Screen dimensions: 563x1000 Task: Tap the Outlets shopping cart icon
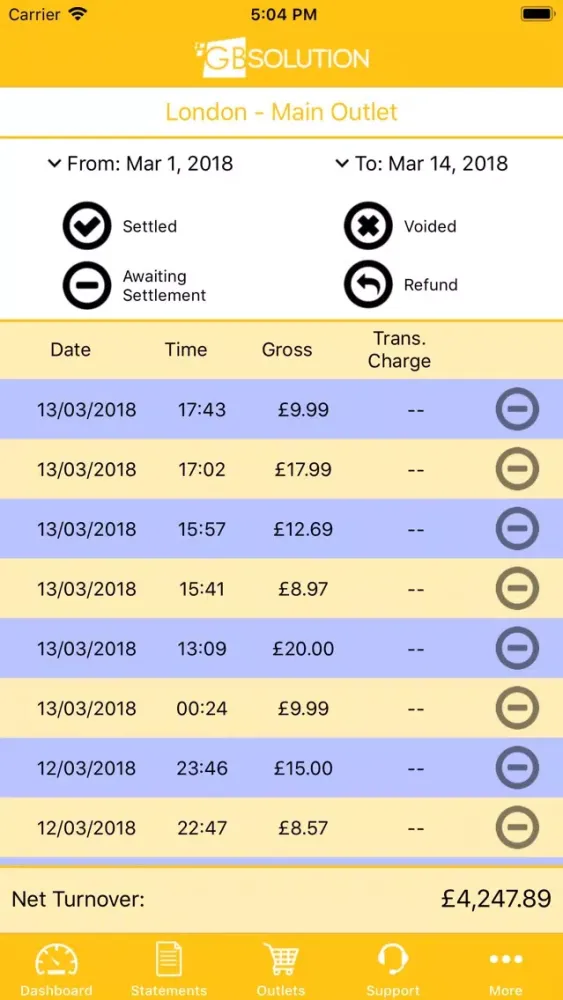point(281,960)
